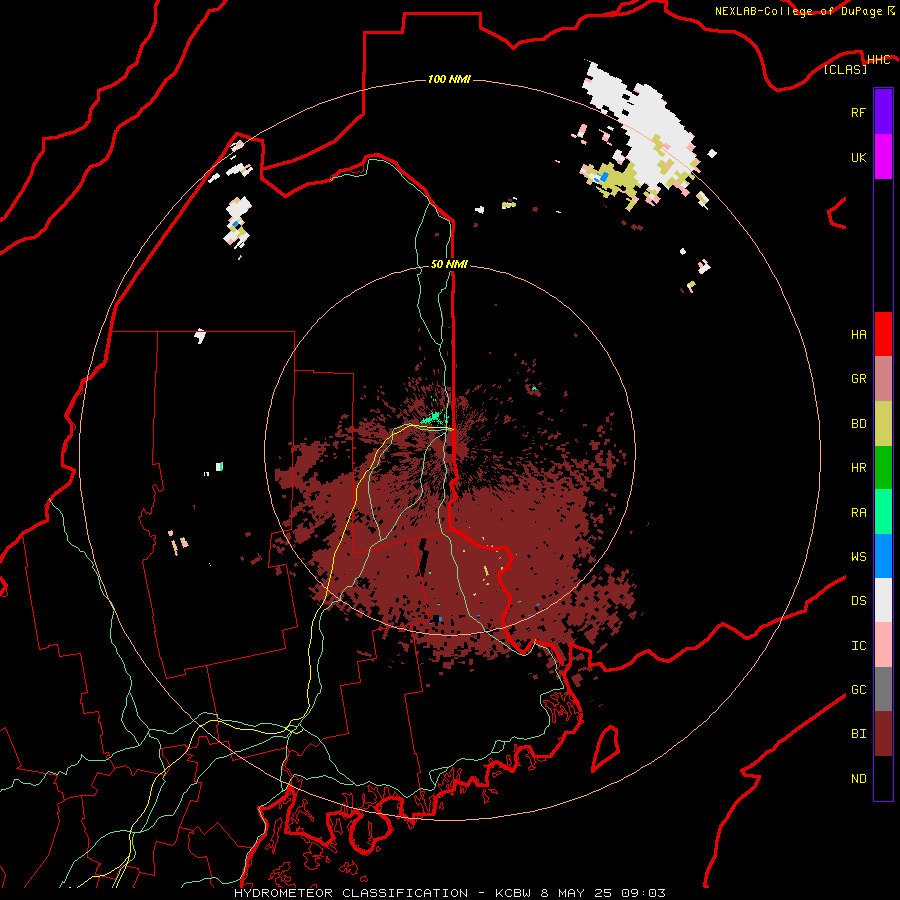Click the RF purple legend swatch
This screenshot has height=900, width=900.
point(883,112)
